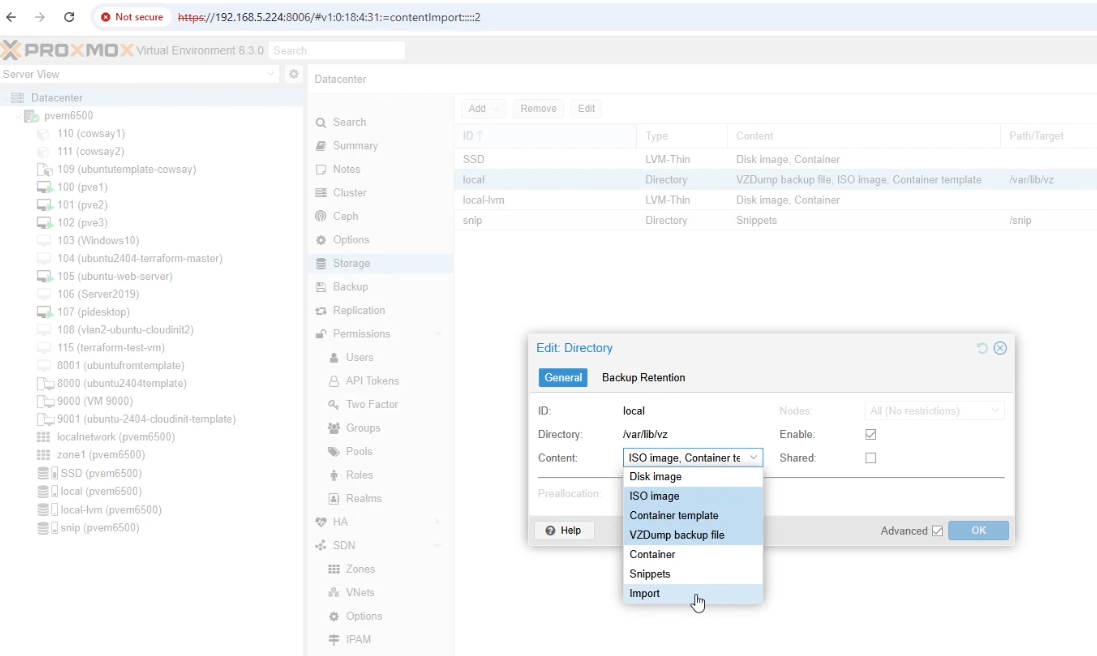Open the Content dropdown arrow
The height and width of the screenshot is (656, 1097).
pyautogui.click(x=753, y=457)
